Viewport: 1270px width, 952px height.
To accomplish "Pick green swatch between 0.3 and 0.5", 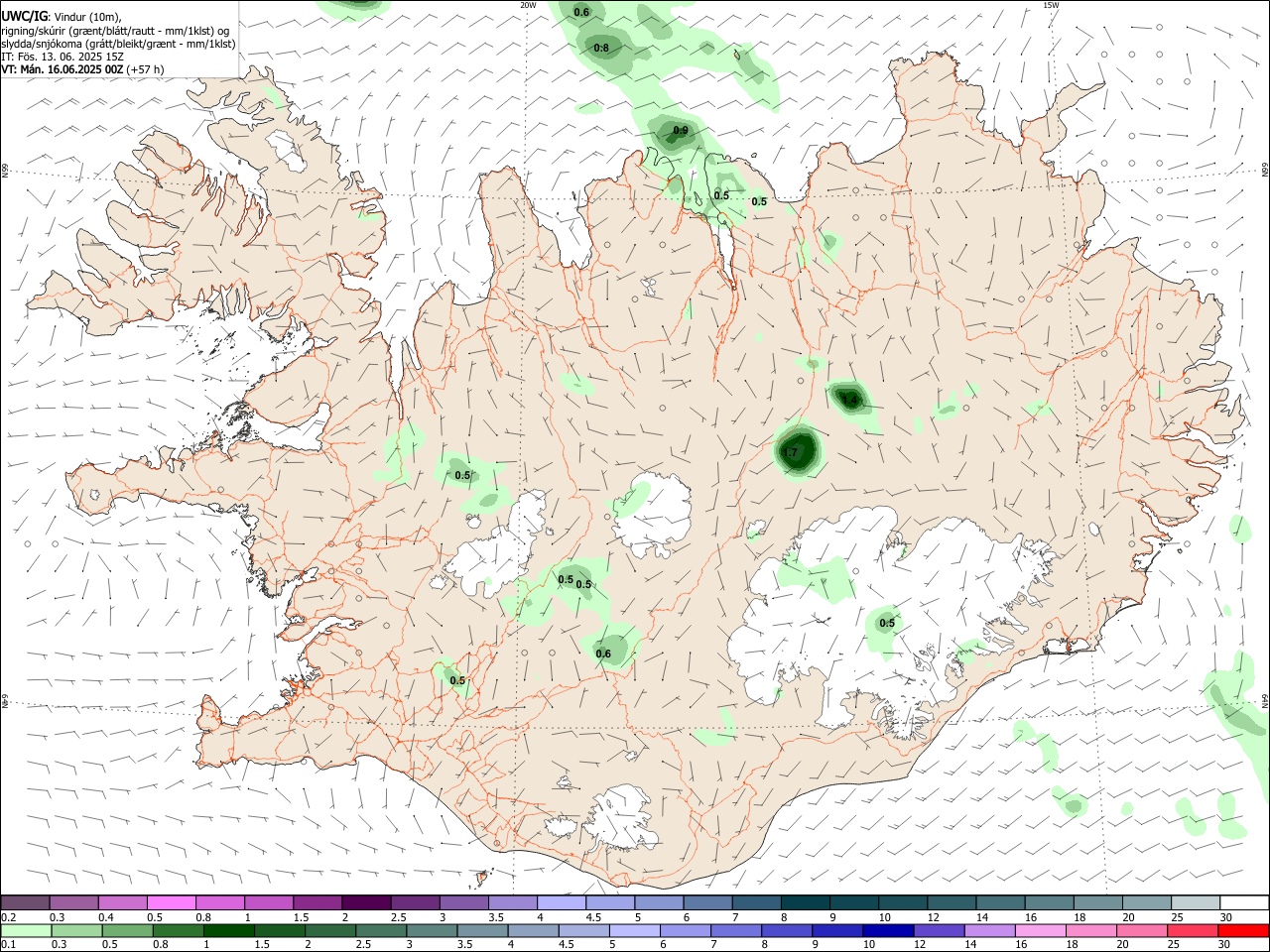I will coord(78,930).
